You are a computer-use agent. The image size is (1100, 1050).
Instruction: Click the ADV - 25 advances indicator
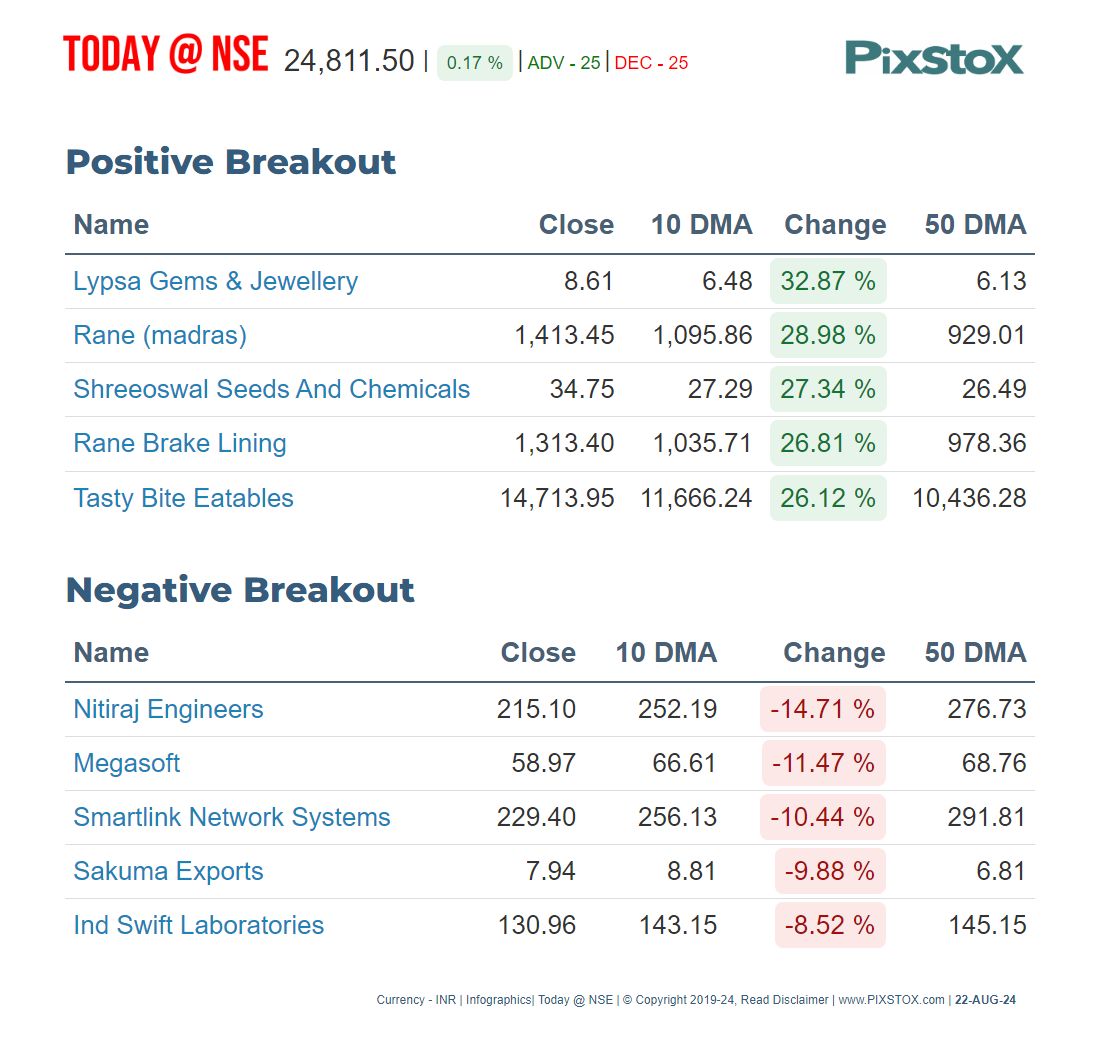(563, 63)
